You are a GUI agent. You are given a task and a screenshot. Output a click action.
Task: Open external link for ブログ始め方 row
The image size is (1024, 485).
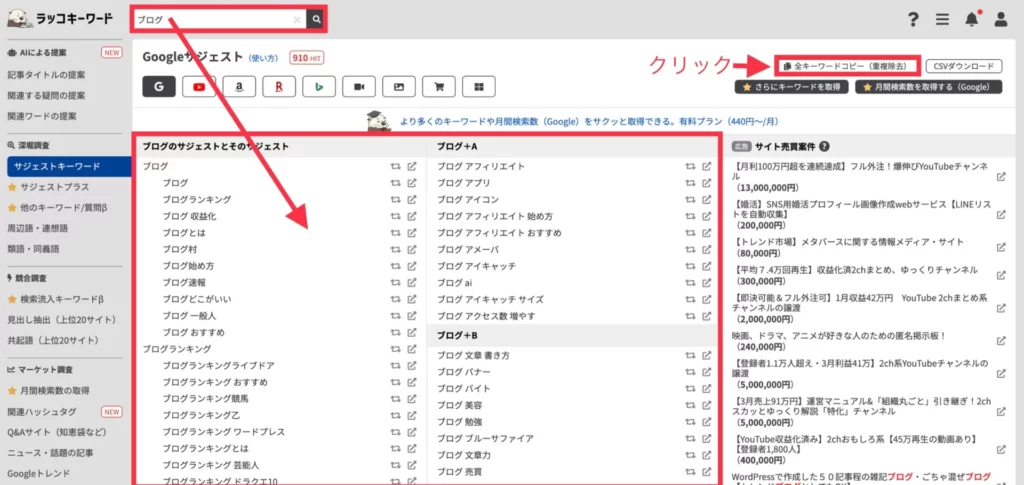coord(412,266)
